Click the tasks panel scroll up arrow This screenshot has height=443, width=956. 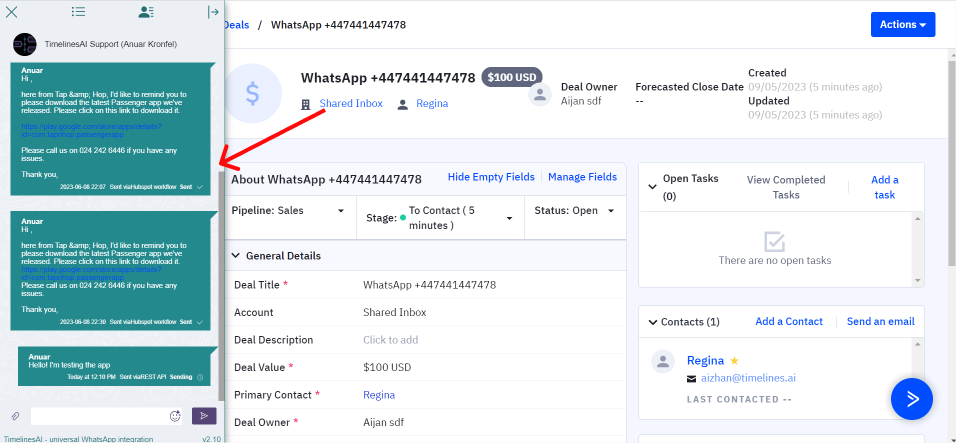point(917,217)
